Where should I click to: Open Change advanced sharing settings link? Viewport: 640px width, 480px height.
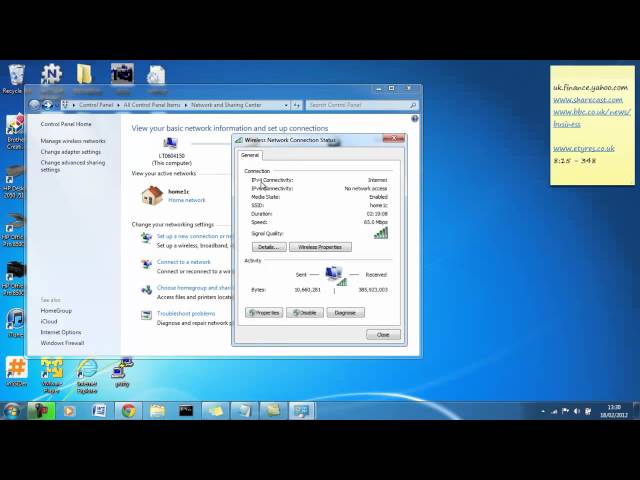point(73,166)
